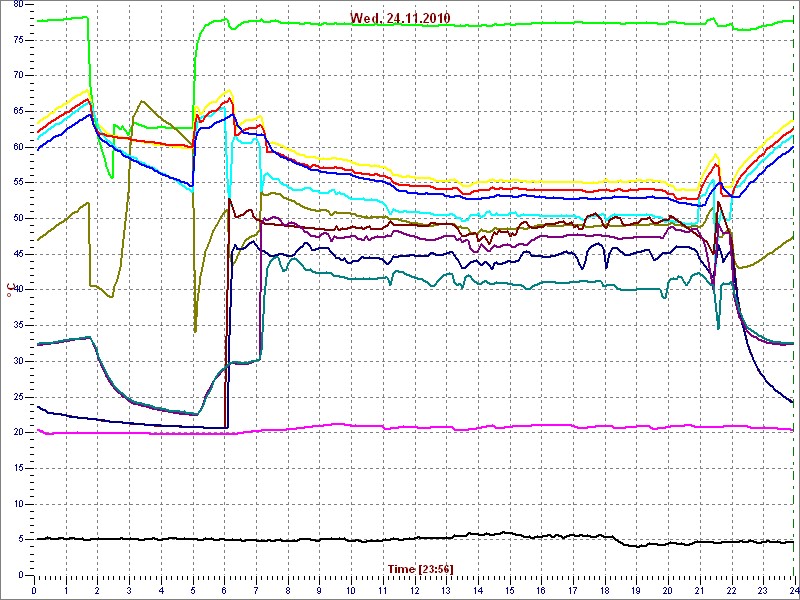The height and width of the screenshot is (600, 800).
Task: Click hour 1 label on time axis
Action: pos(66,590)
